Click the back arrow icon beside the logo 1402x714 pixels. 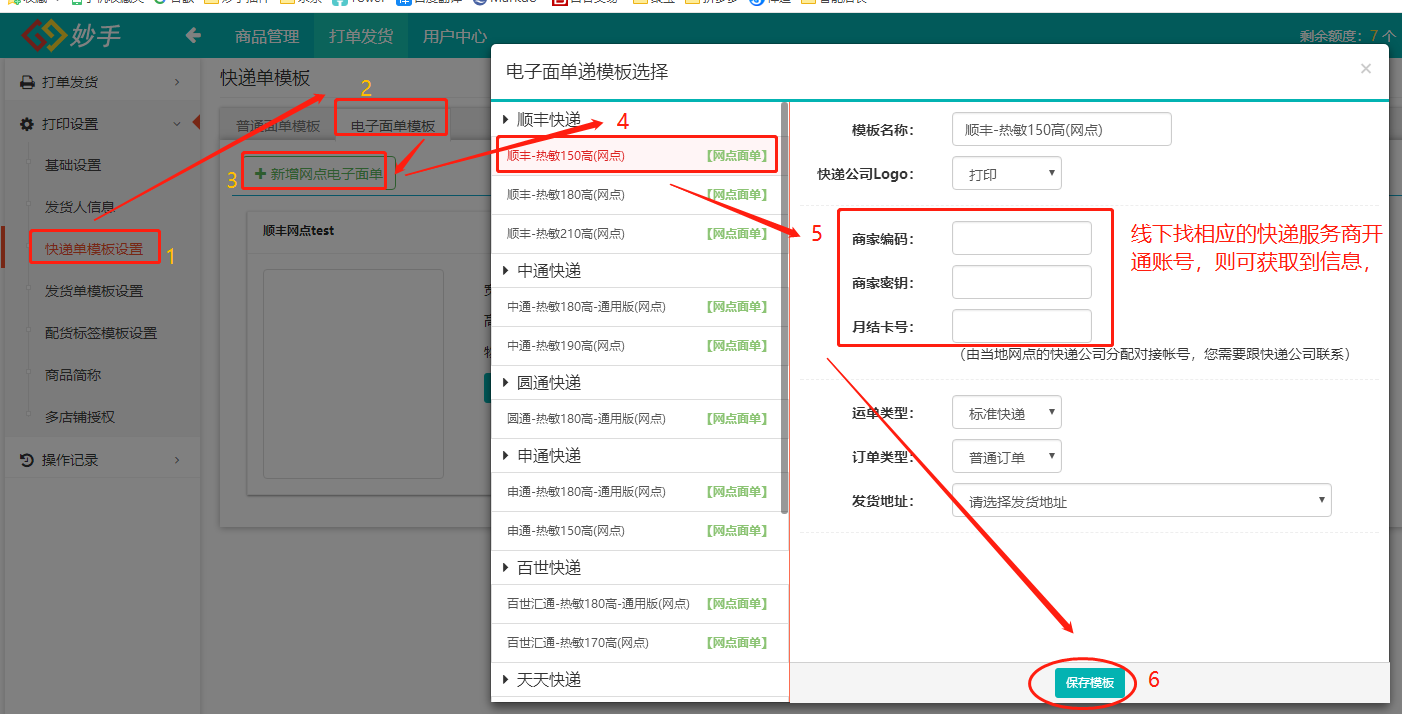[x=193, y=36]
